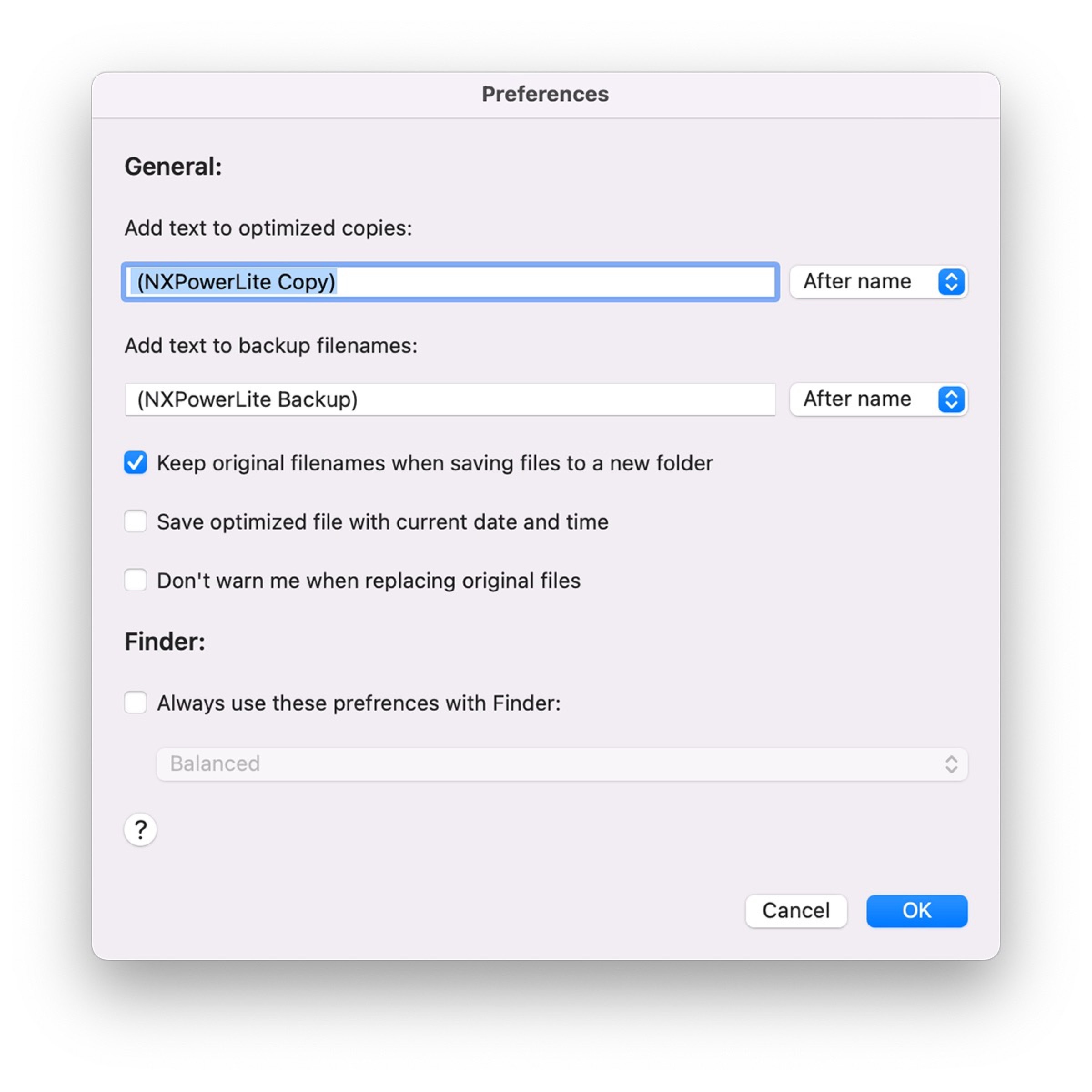Click 'Keep original filenames when saving files' text
This screenshot has width=1092, height=1092.
click(435, 463)
